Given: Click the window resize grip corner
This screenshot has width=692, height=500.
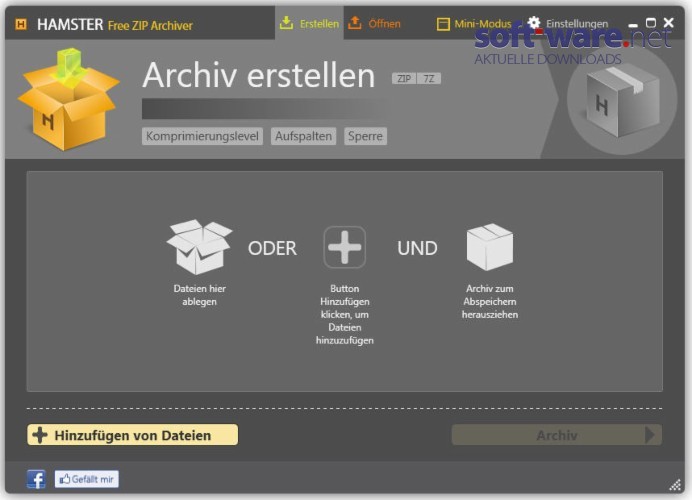Looking at the screenshot, I should point(675,485).
